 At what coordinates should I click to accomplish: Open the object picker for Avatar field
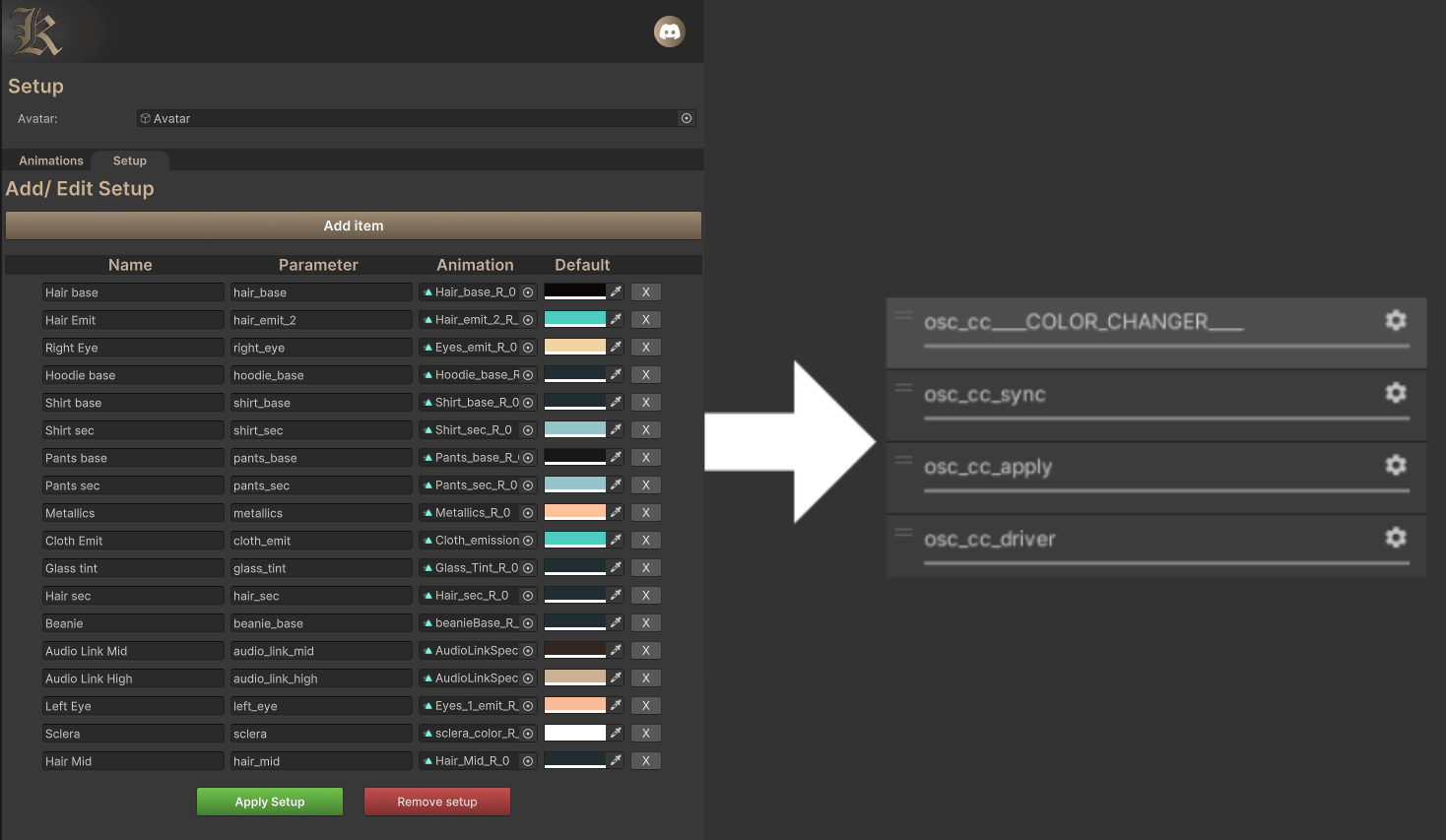[687, 118]
